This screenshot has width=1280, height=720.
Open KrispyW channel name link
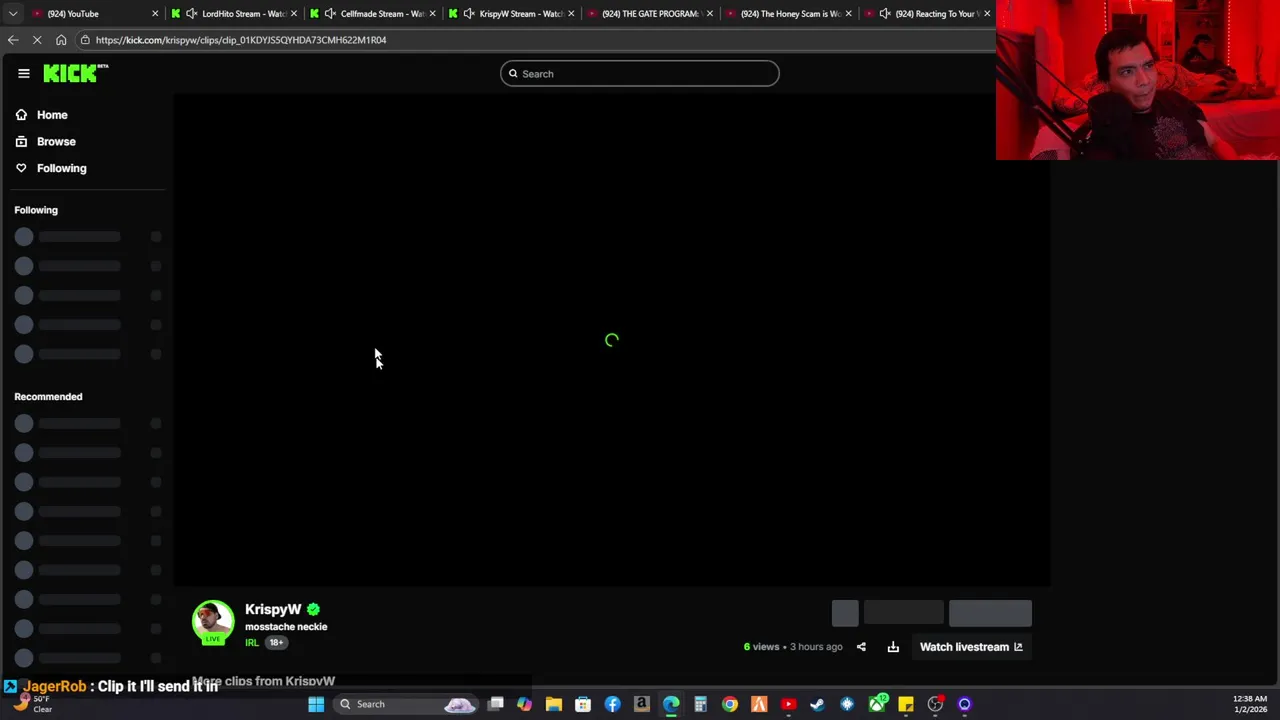tap(273, 609)
